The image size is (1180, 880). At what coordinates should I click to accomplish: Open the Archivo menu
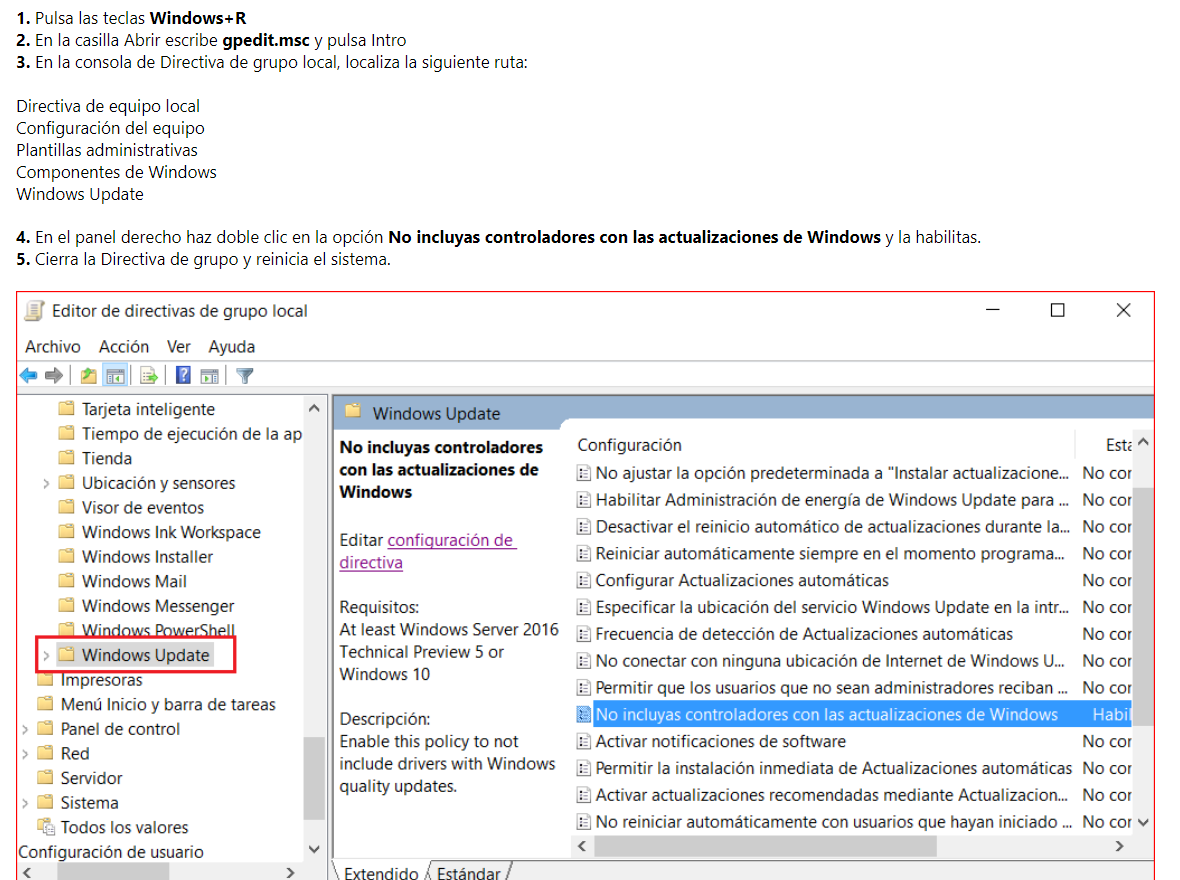pyautogui.click(x=53, y=346)
